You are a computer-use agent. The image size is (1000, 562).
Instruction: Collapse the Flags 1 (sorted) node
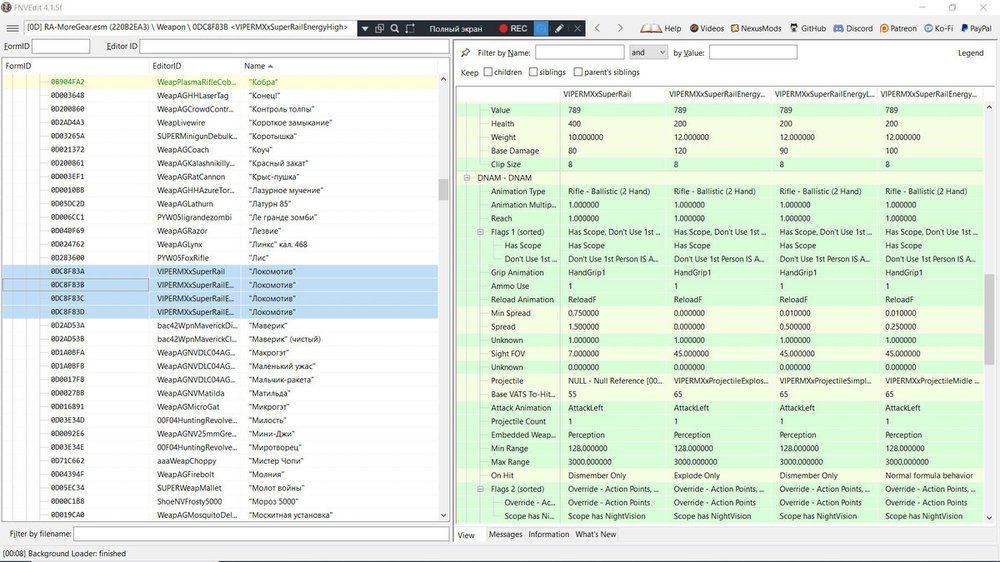coord(480,232)
